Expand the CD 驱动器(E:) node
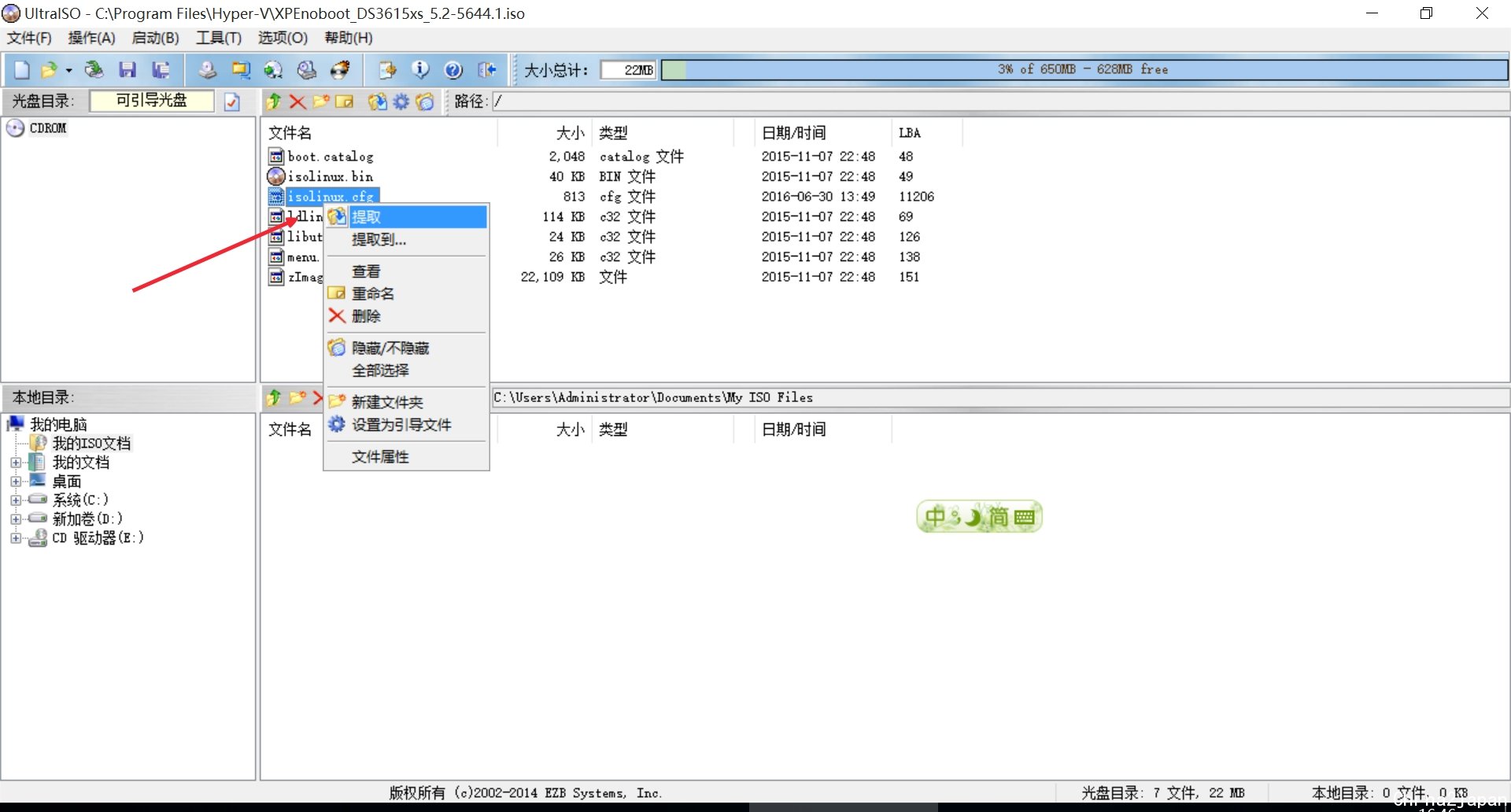The width and height of the screenshot is (1511, 812). [x=15, y=538]
